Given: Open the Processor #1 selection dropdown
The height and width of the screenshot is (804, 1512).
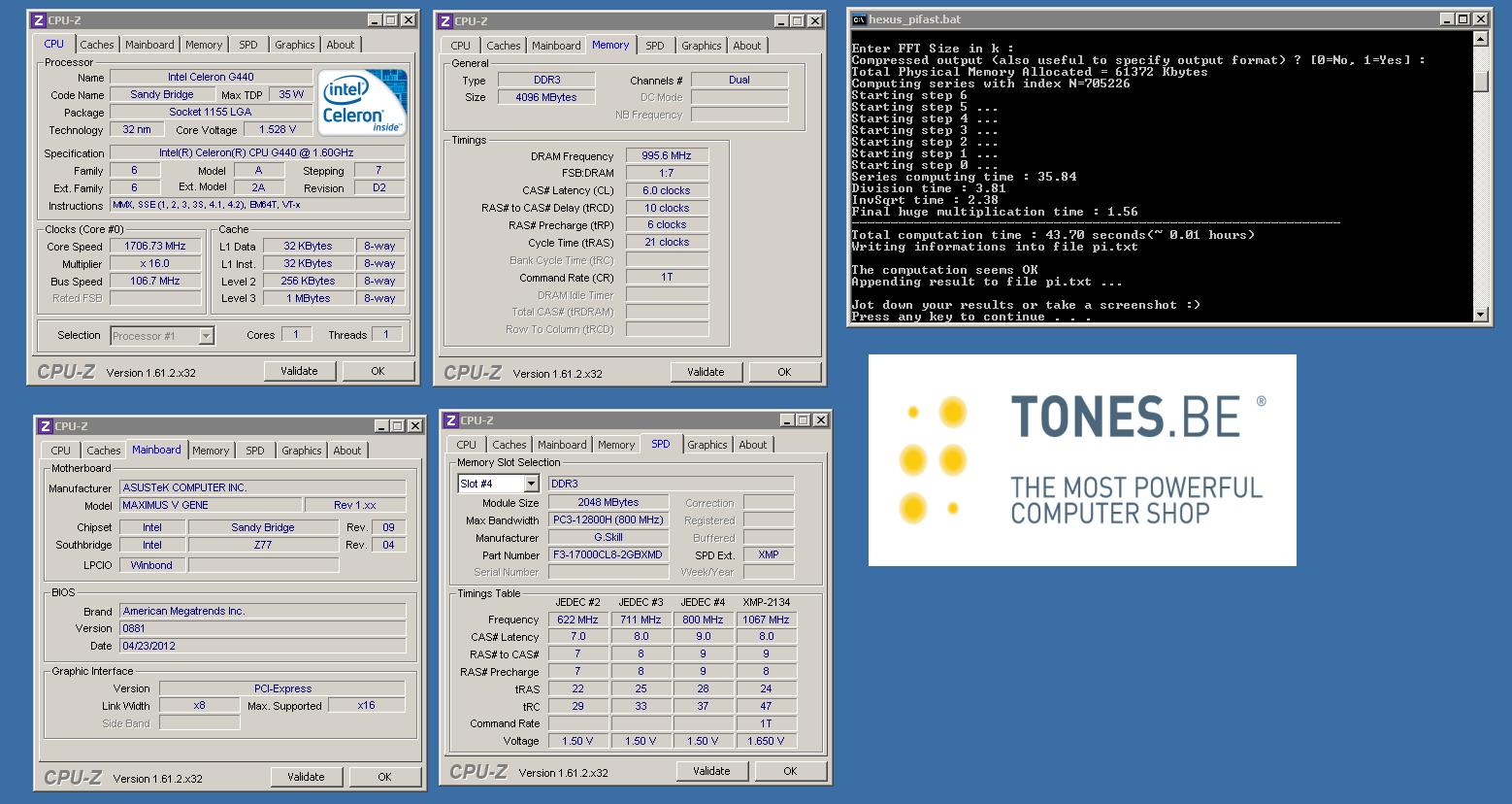Looking at the screenshot, I should click(206, 336).
